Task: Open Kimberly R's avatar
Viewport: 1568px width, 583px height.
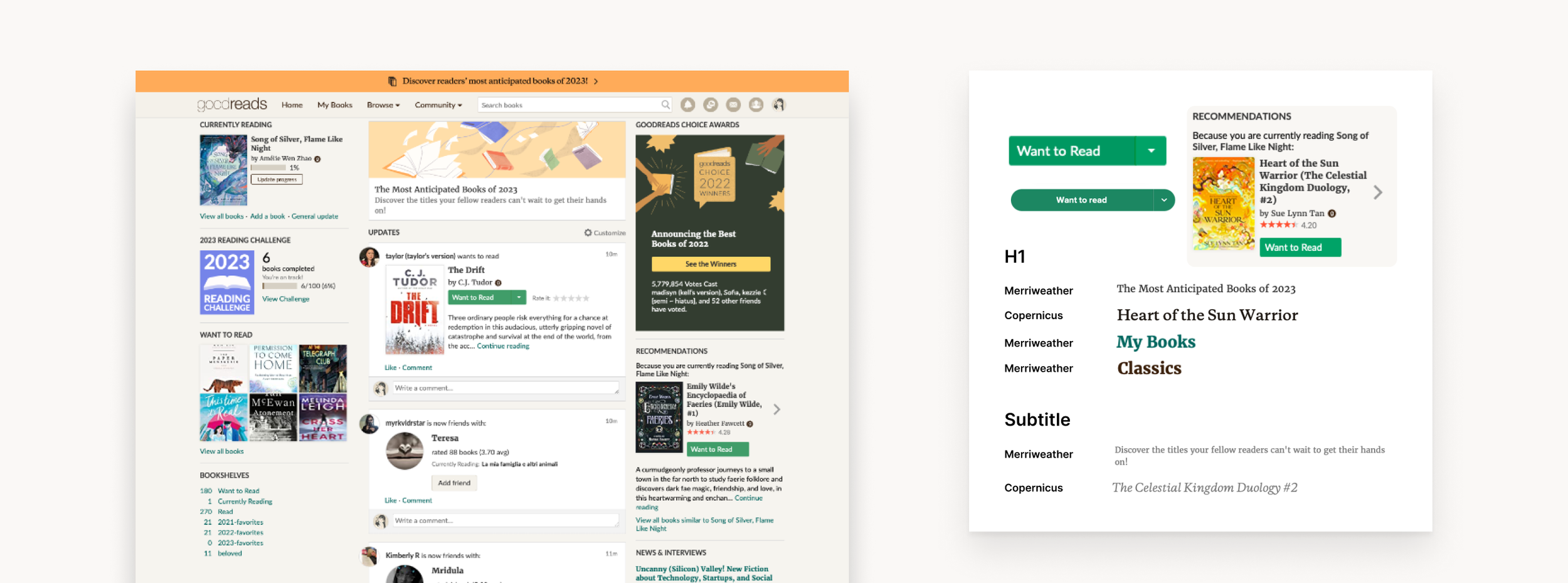Action: [x=369, y=556]
